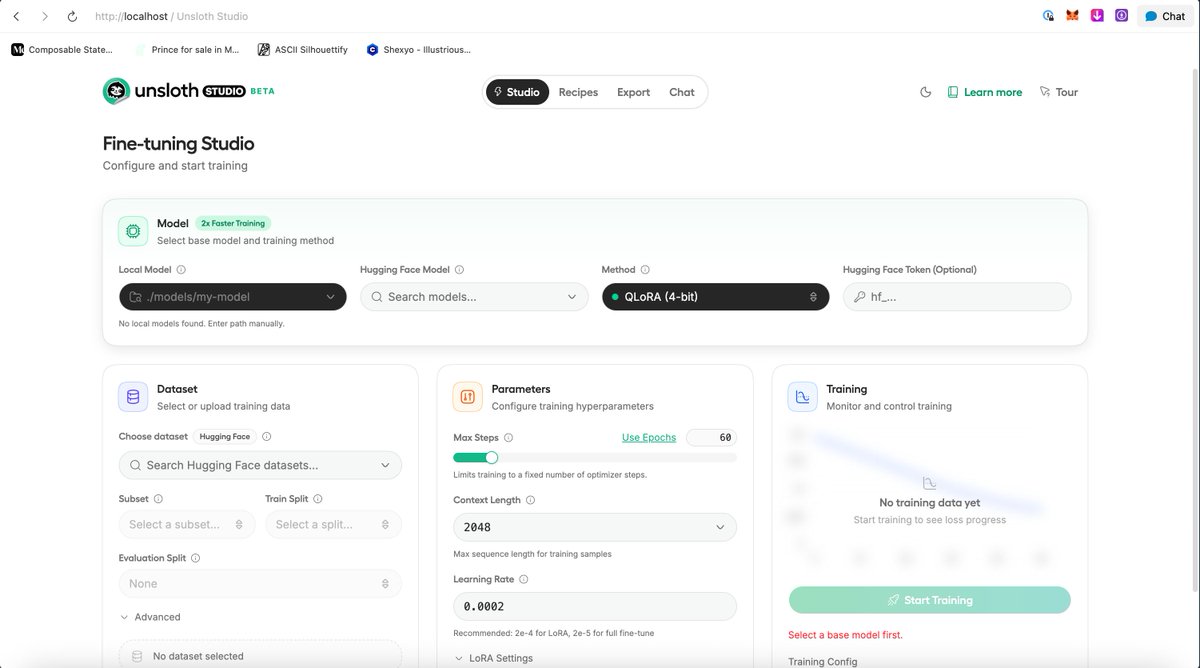Open MetaMask fox extension
Image resolution: width=1200 pixels, height=668 pixels.
click(x=1072, y=16)
